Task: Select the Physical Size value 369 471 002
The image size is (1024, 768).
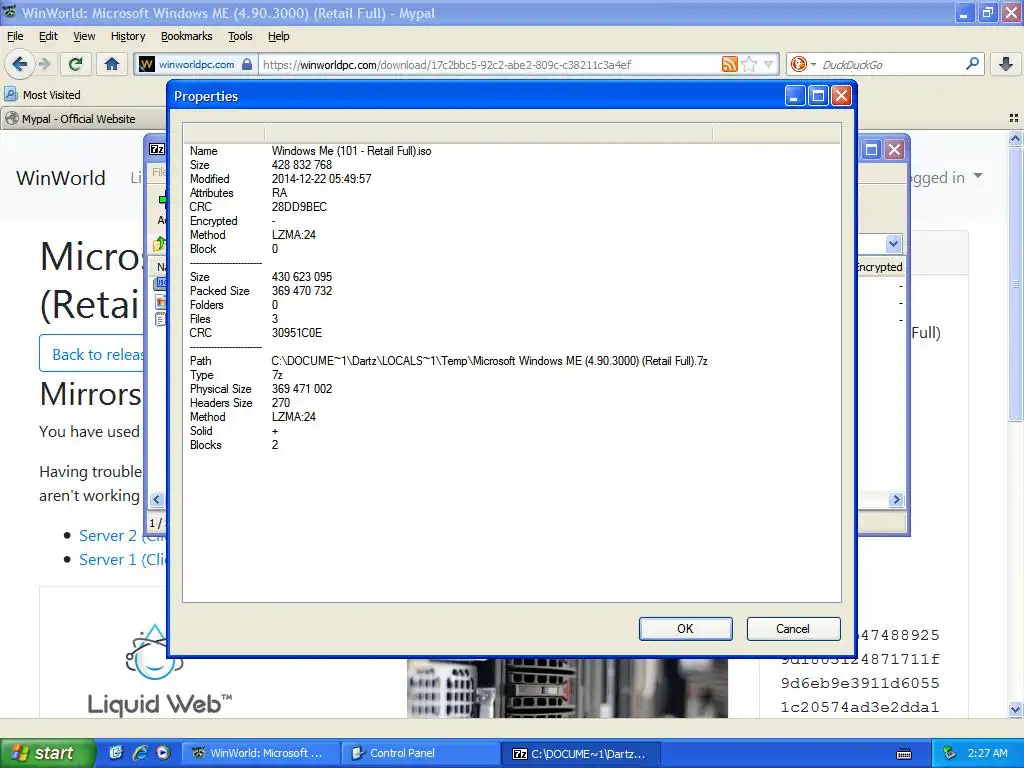Action: (x=302, y=389)
